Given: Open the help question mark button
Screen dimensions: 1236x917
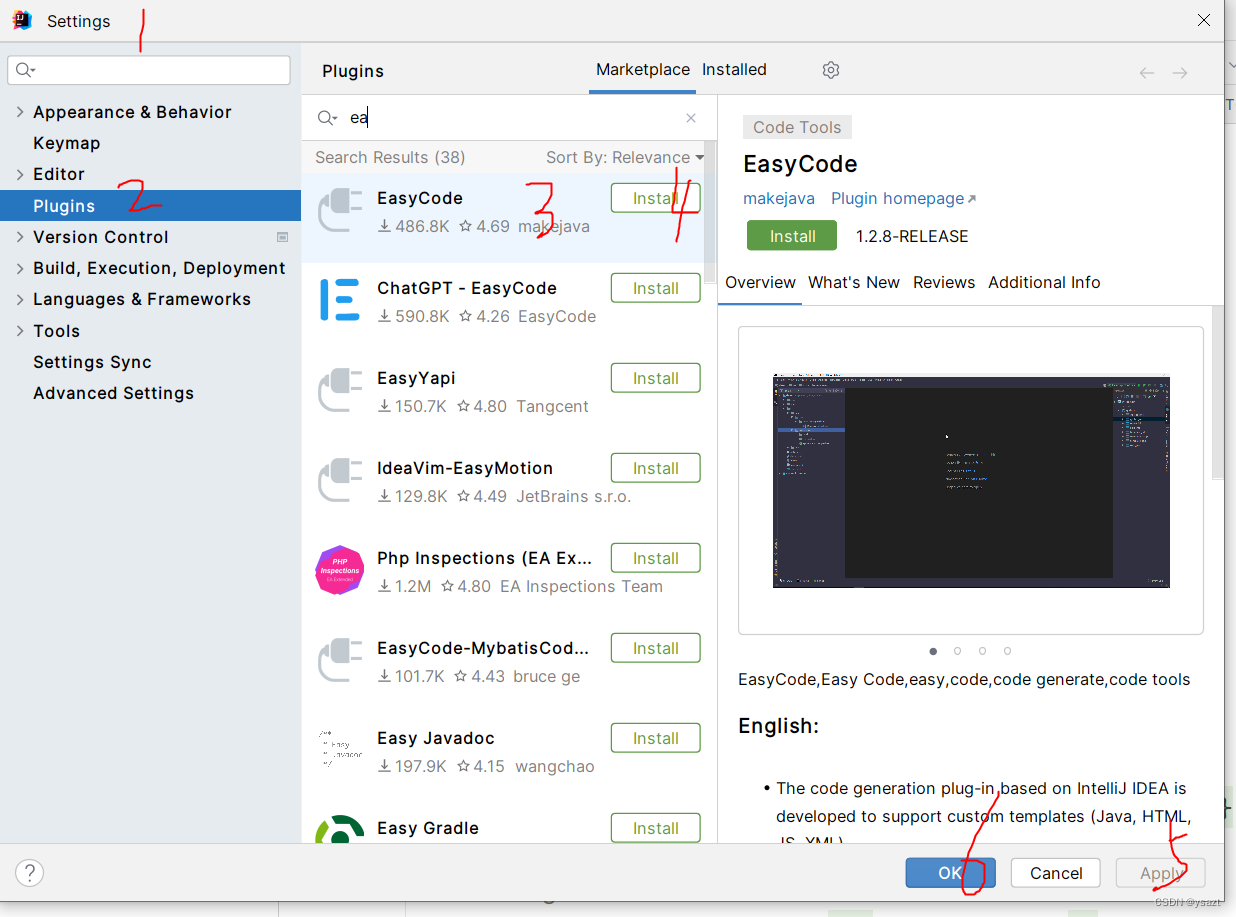Looking at the screenshot, I should point(30,873).
